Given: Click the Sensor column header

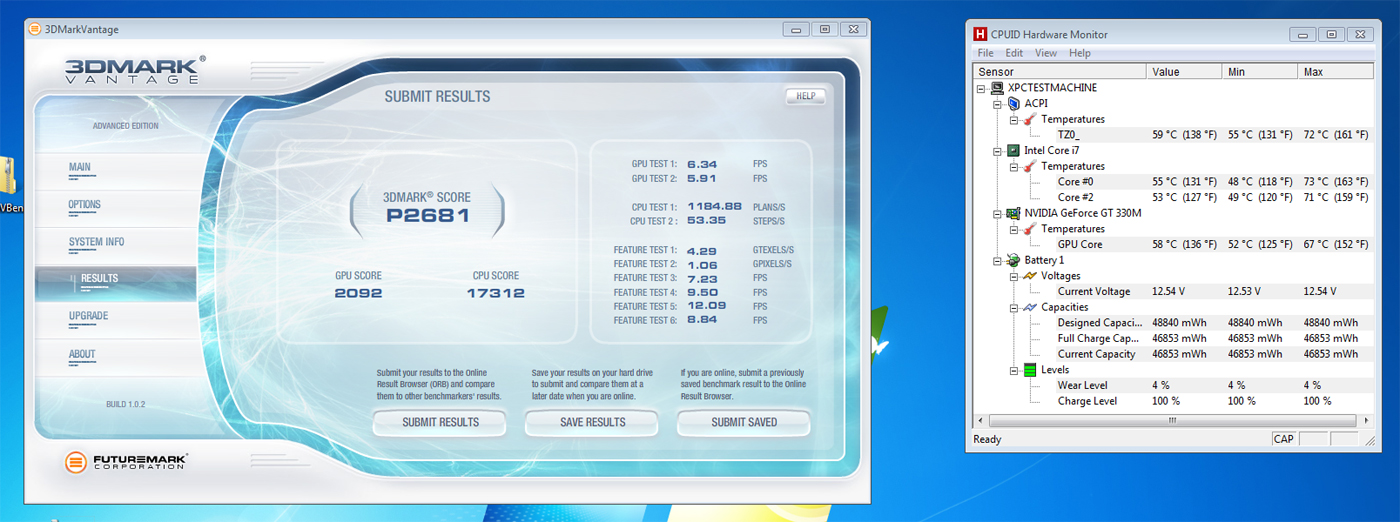Looking at the screenshot, I should coord(1060,72).
